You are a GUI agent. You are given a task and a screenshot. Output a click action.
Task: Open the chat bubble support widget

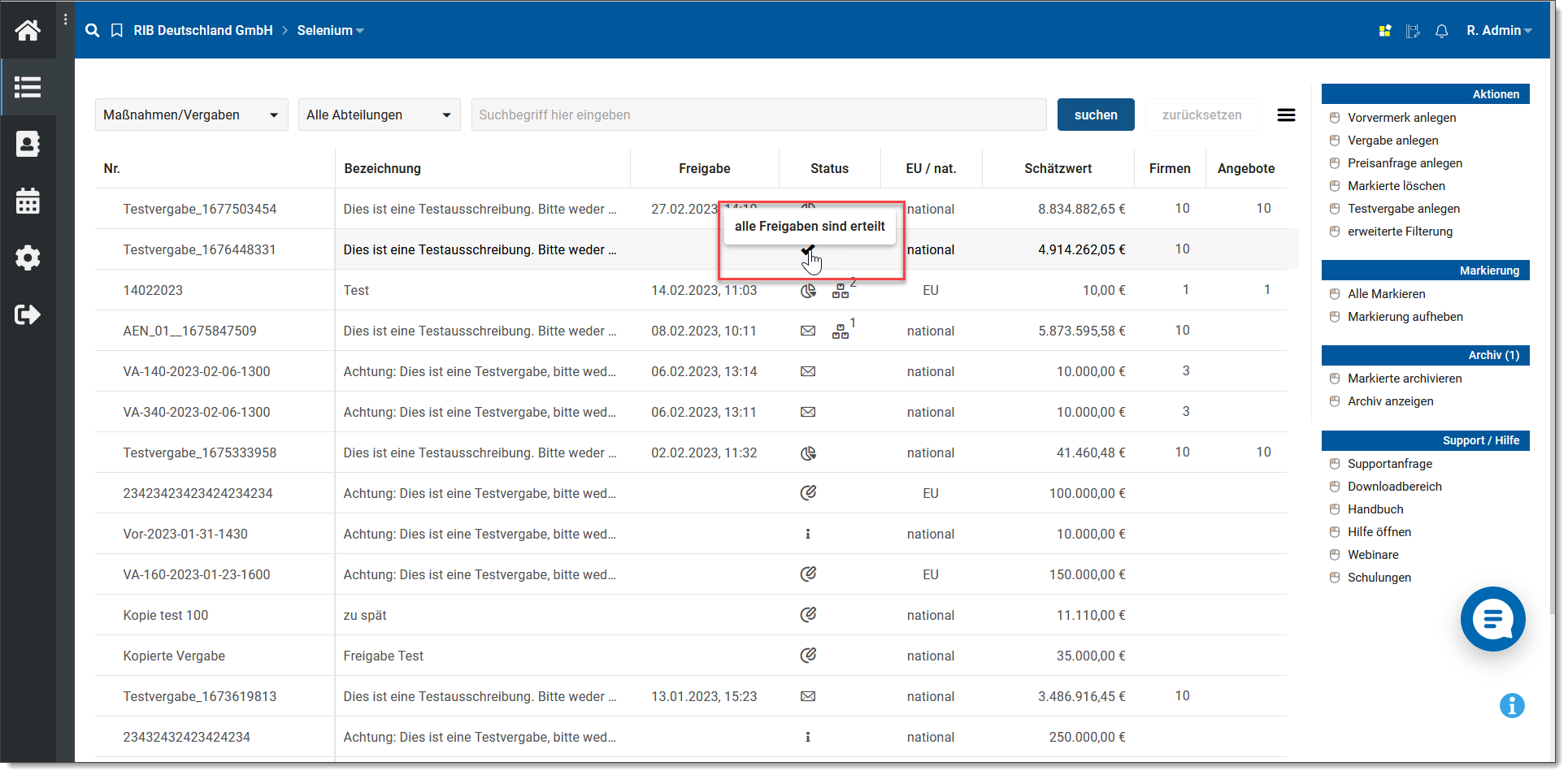(1492, 619)
